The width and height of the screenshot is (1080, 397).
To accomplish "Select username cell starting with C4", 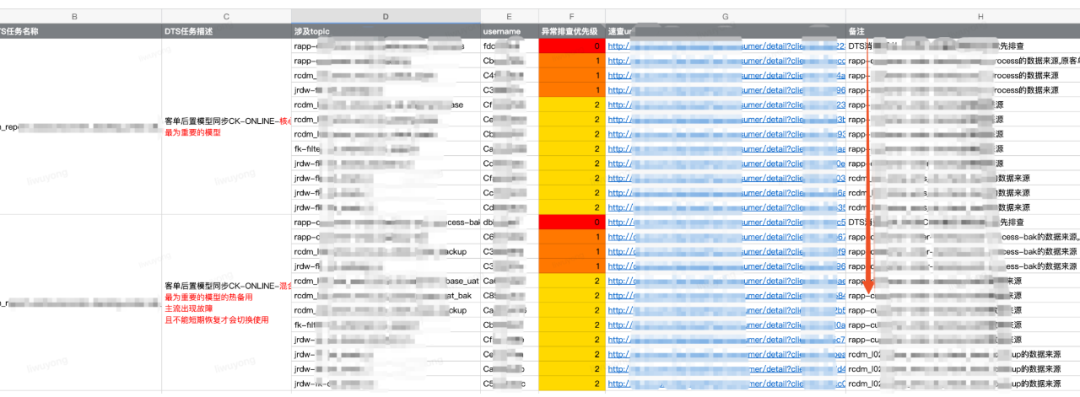I will coord(509,75).
